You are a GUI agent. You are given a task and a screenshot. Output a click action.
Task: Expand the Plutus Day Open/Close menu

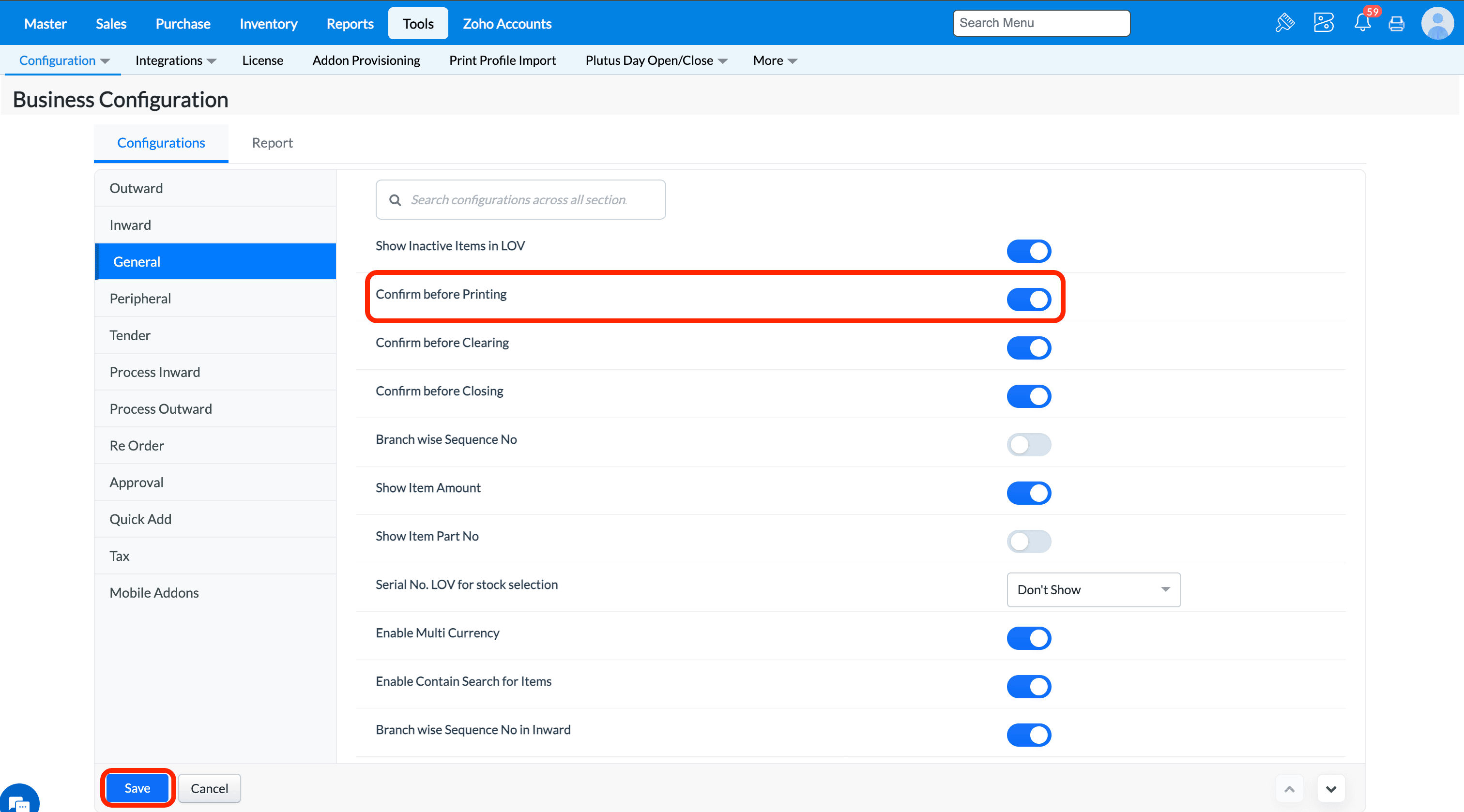pyautogui.click(x=656, y=60)
